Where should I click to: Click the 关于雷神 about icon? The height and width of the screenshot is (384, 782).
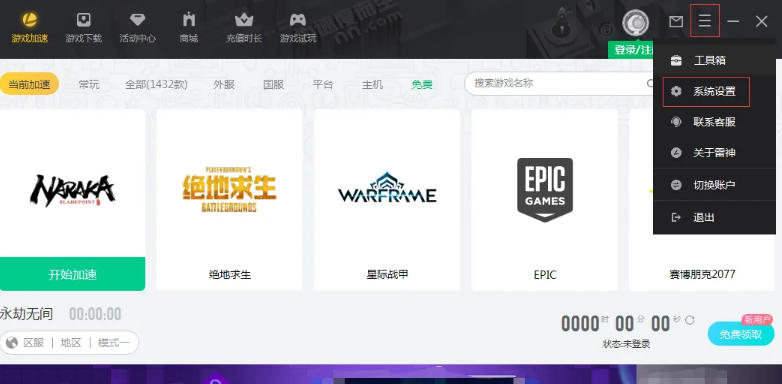click(x=676, y=153)
